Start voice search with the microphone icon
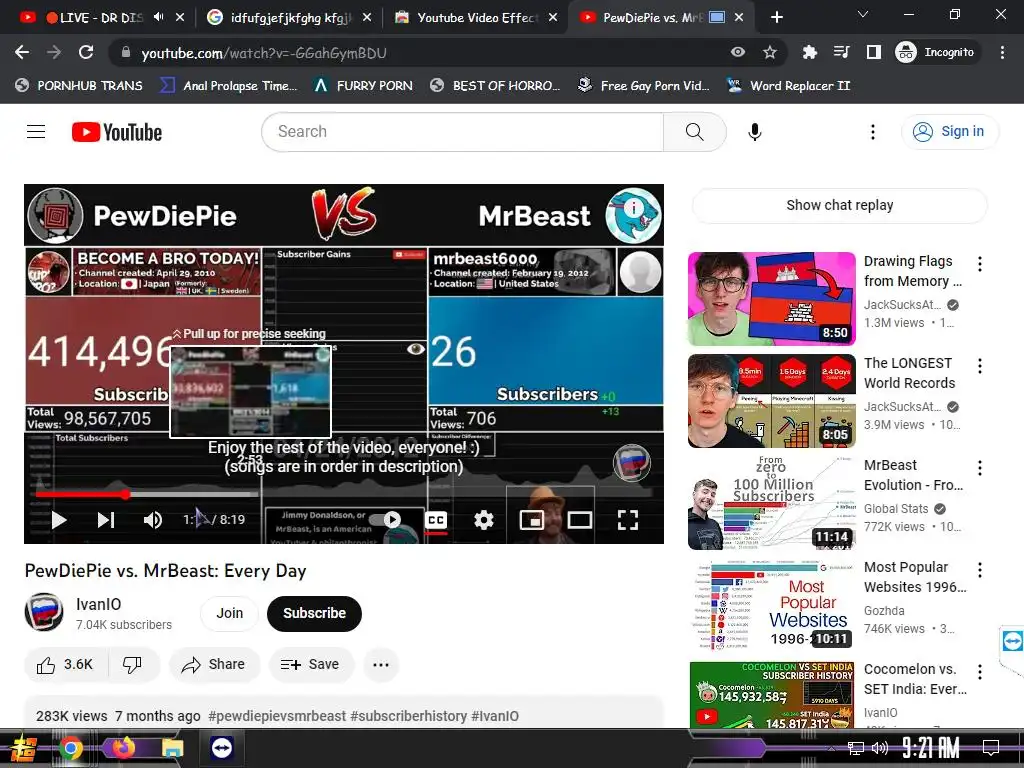The width and height of the screenshot is (1024, 768). click(754, 132)
